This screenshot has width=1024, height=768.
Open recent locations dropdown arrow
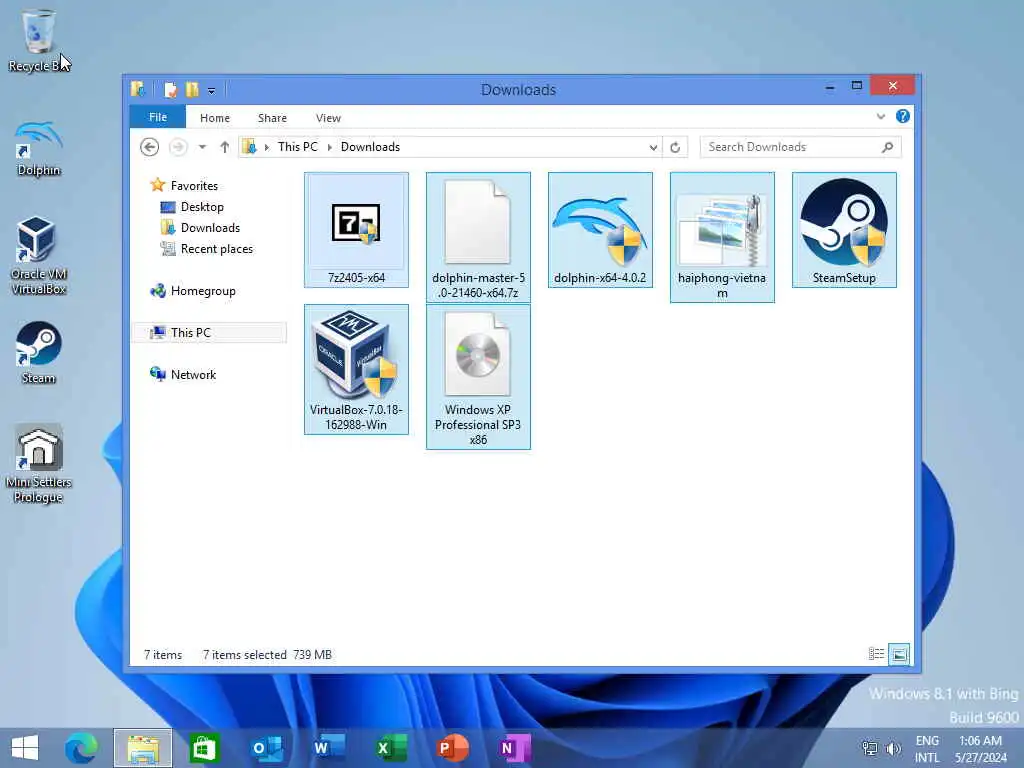click(x=202, y=147)
